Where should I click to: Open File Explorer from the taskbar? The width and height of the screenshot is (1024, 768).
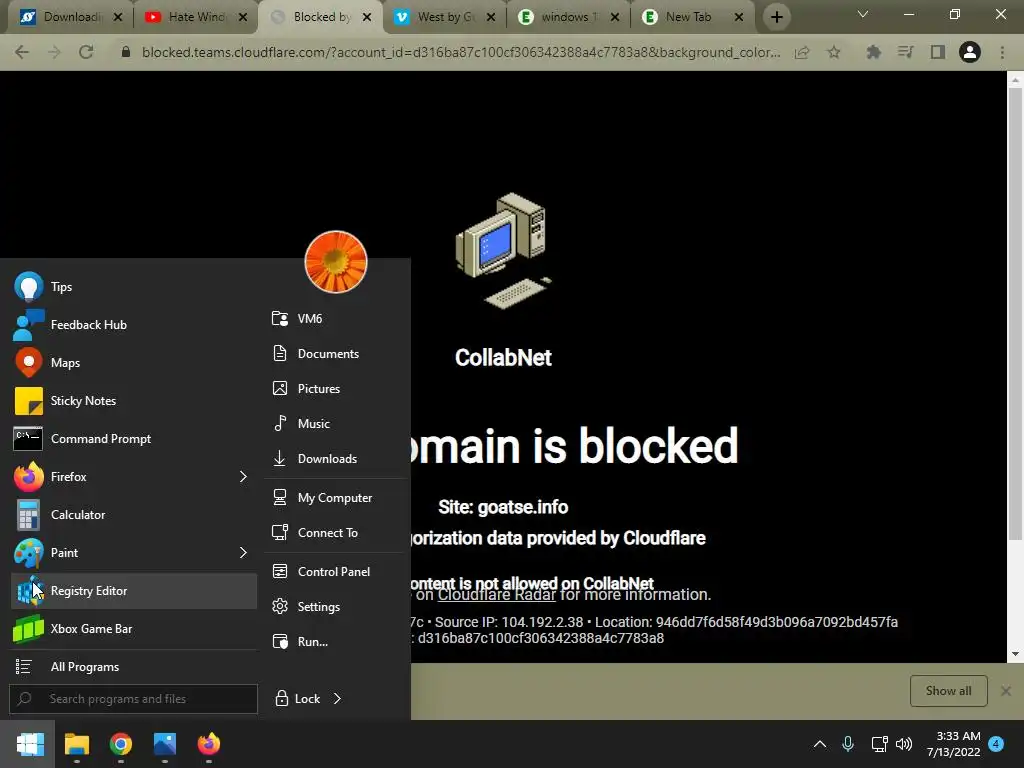76,744
